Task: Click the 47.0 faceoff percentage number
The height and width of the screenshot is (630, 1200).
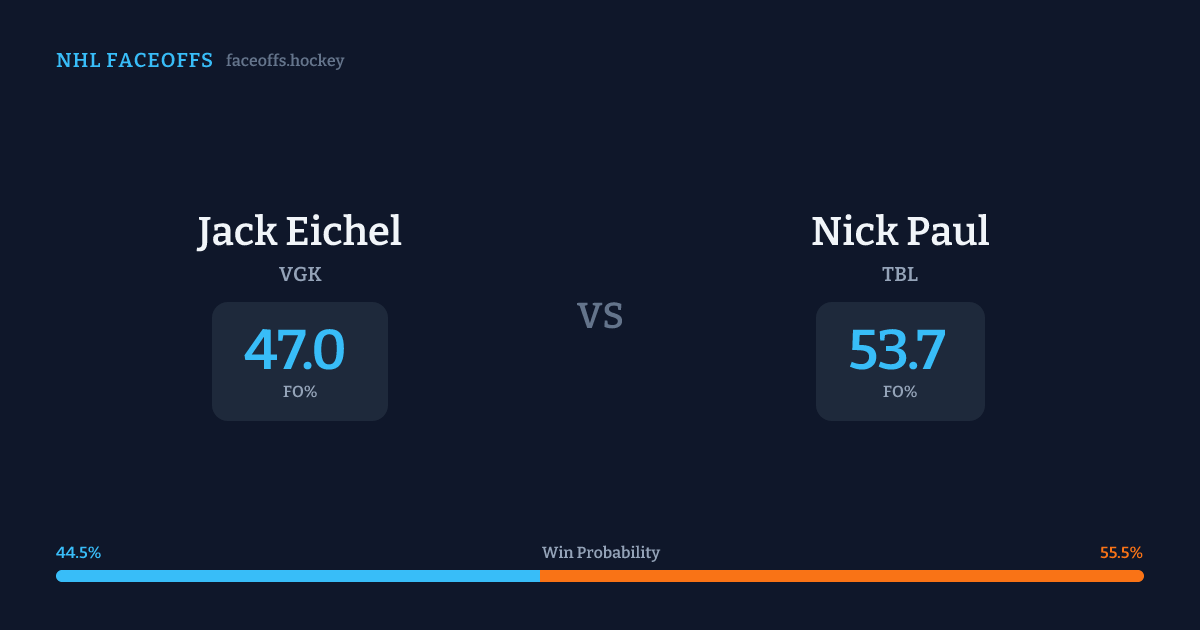Action: click(295, 350)
